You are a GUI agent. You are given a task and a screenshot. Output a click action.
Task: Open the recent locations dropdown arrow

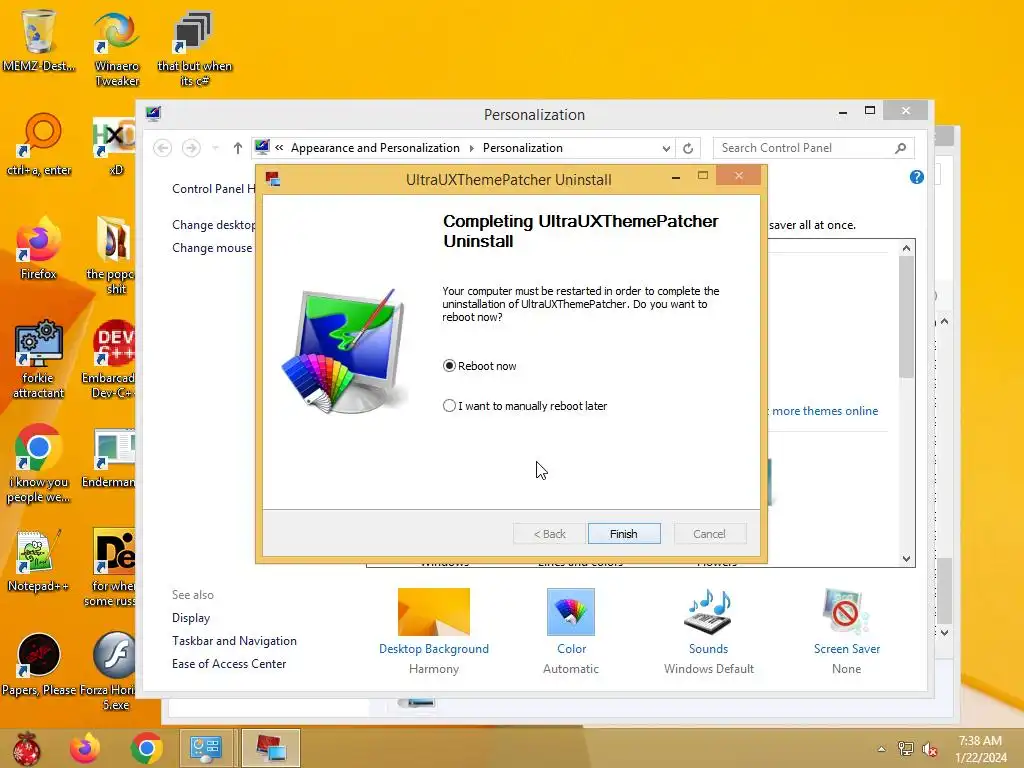click(216, 148)
